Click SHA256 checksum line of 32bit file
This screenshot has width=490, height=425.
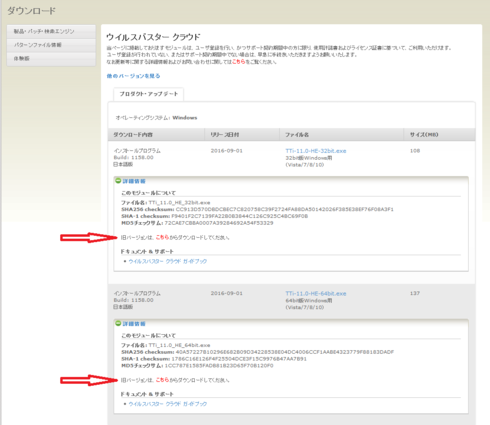pos(257,209)
